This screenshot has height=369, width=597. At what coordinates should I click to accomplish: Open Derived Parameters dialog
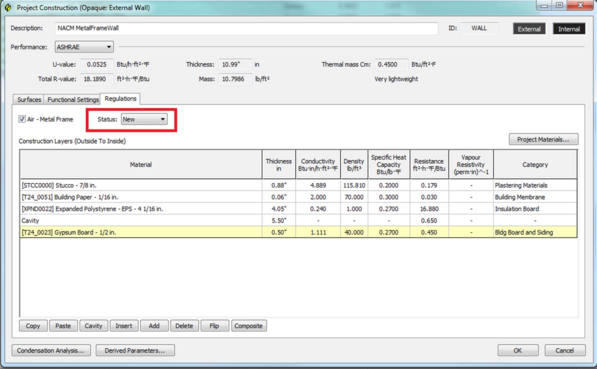click(135, 350)
